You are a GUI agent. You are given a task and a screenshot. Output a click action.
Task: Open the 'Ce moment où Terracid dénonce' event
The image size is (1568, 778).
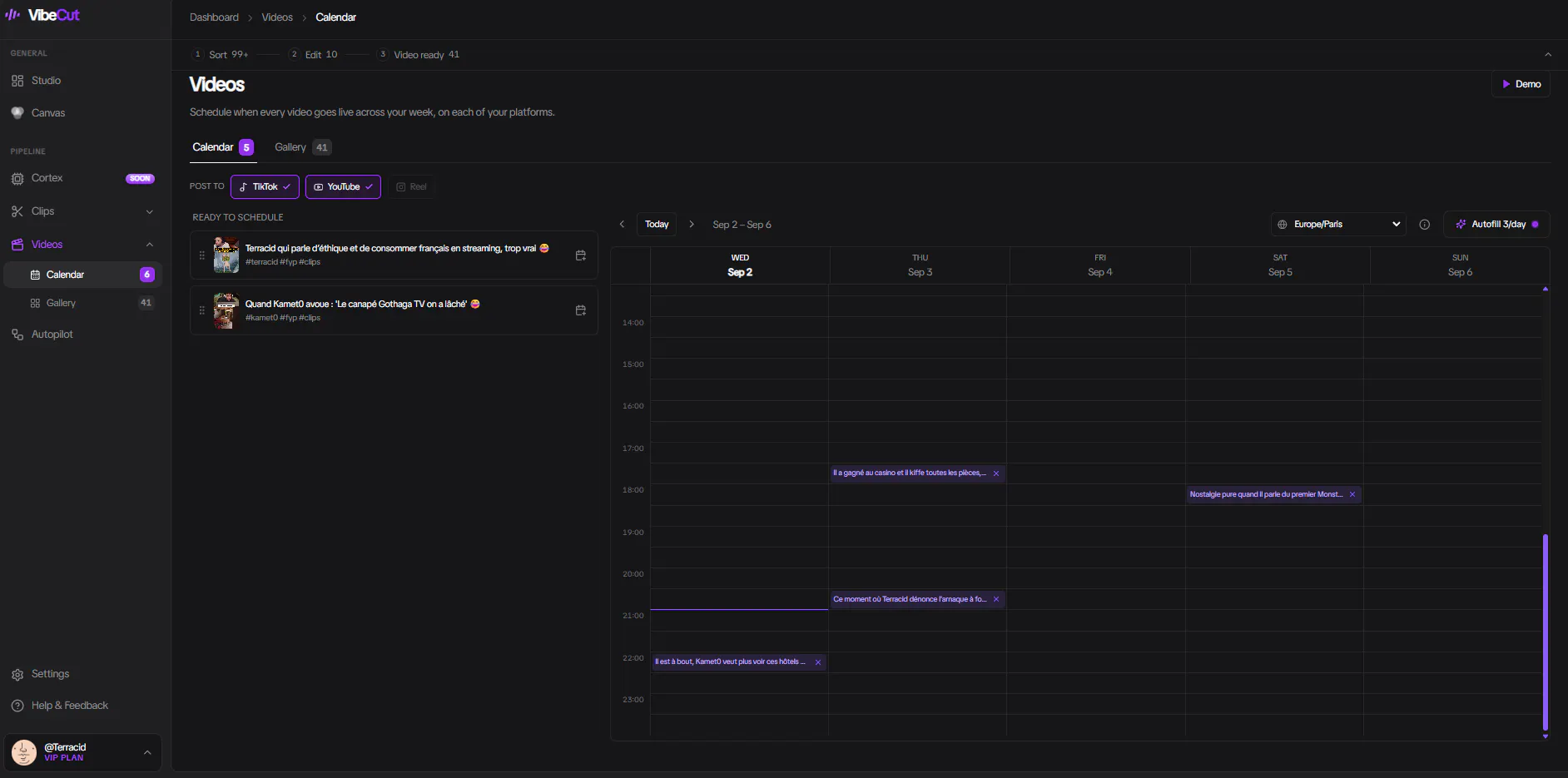pyautogui.click(x=910, y=600)
